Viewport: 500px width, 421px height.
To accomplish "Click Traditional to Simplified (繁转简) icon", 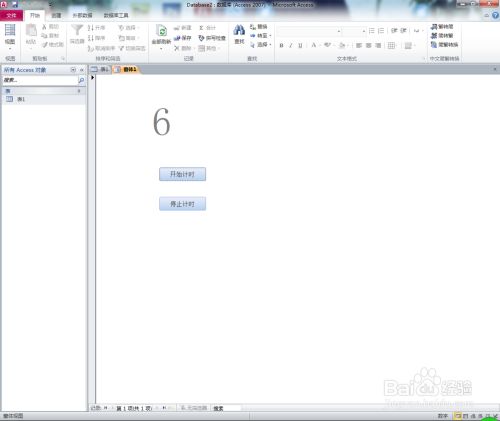I will (434, 27).
